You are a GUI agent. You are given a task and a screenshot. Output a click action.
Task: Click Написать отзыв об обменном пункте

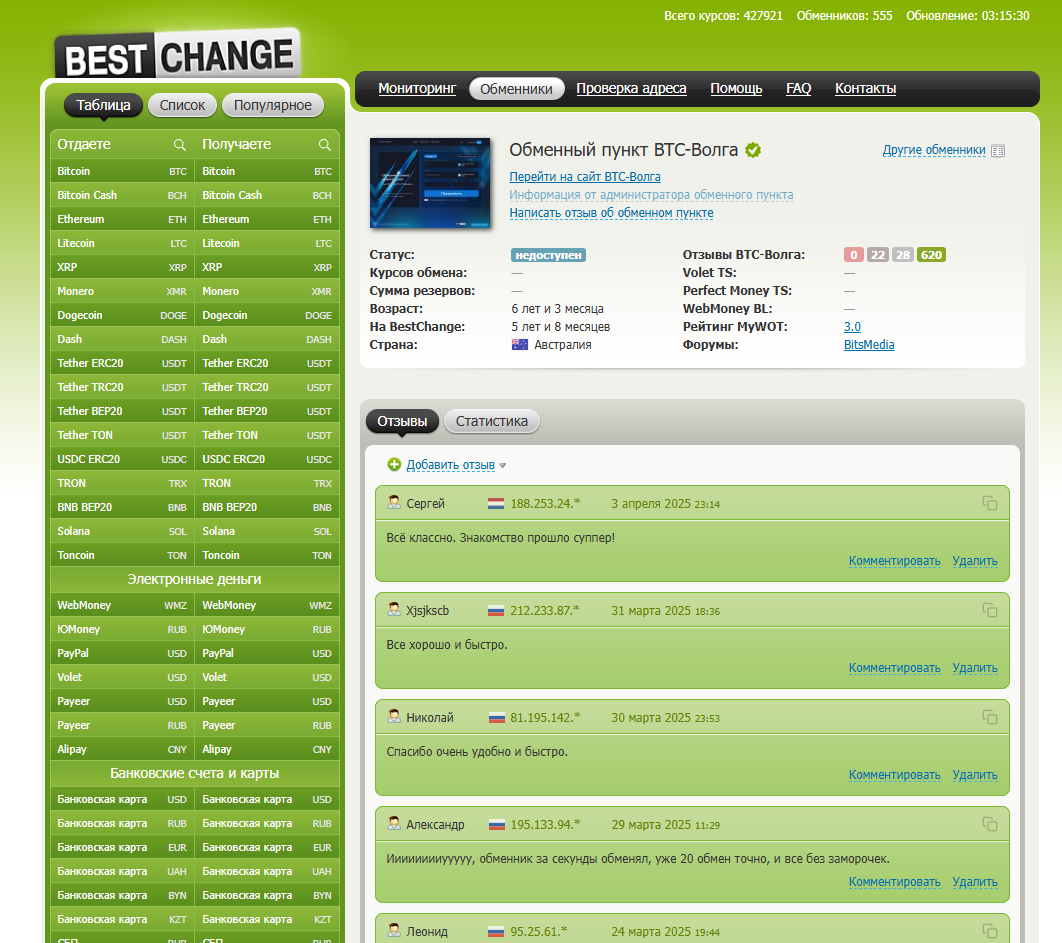612,213
